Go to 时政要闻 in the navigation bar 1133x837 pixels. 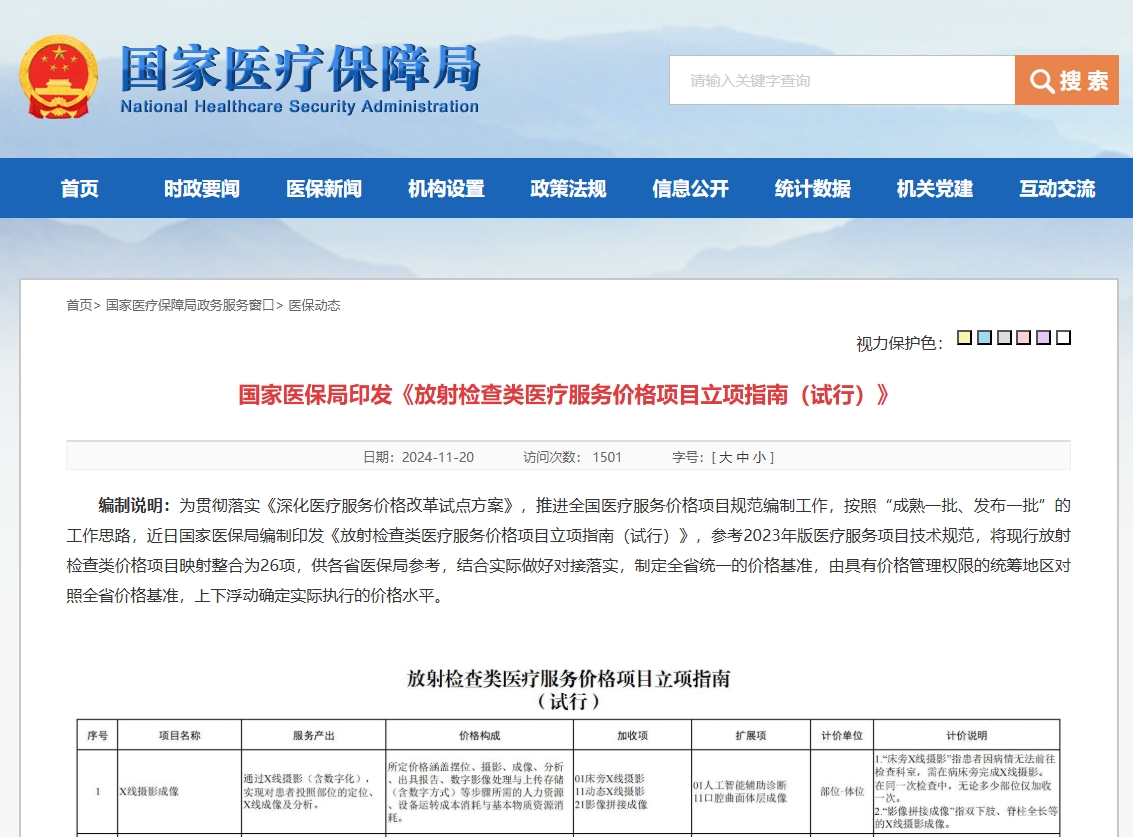click(x=202, y=189)
